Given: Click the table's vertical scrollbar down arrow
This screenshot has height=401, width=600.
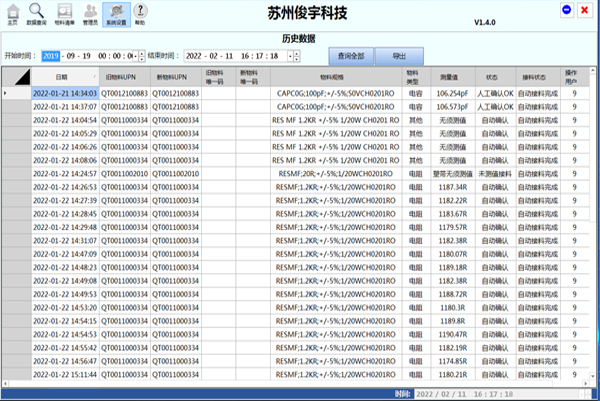Looking at the screenshot, I should (593, 377).
